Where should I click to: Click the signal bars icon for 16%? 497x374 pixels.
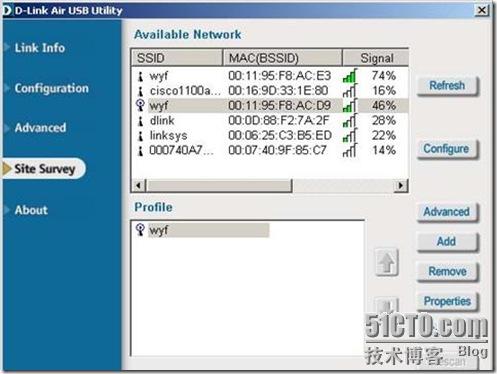click(350, 90)
